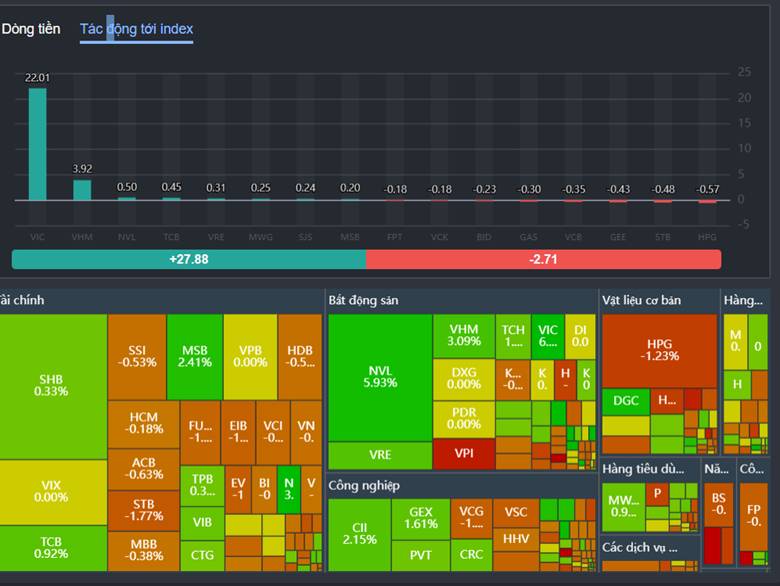Click the green +27.88 summary bar
This screenshot has width=780, height=586.
189,259
